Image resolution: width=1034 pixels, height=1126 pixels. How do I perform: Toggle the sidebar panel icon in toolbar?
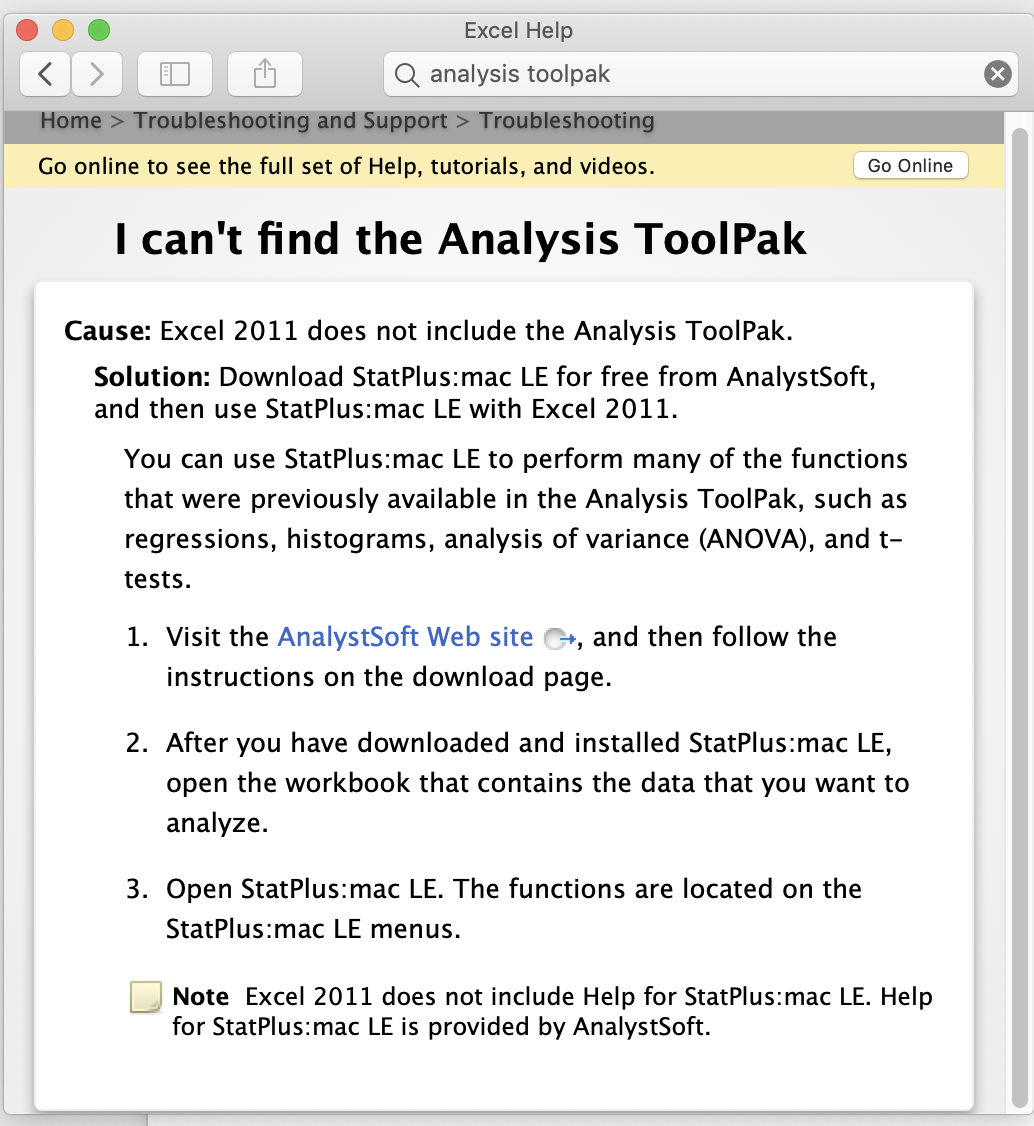point(175,74)
